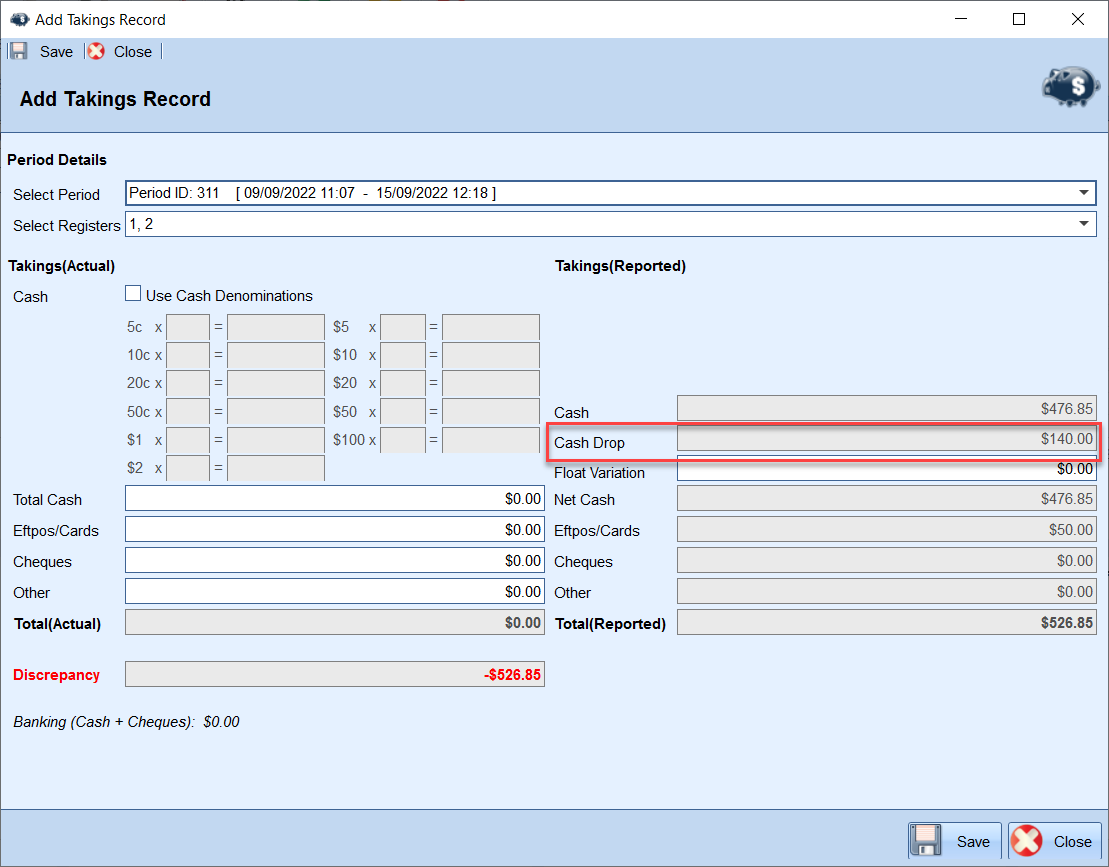Expand the Select Period dropdown
1109x867 pixels.
[x=1083, y=193]
